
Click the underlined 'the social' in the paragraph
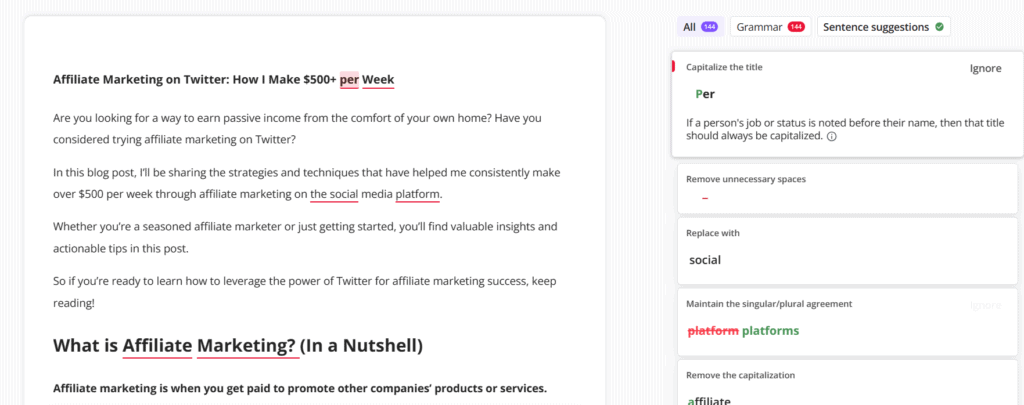pyautogui.click(x=334, y=194)
